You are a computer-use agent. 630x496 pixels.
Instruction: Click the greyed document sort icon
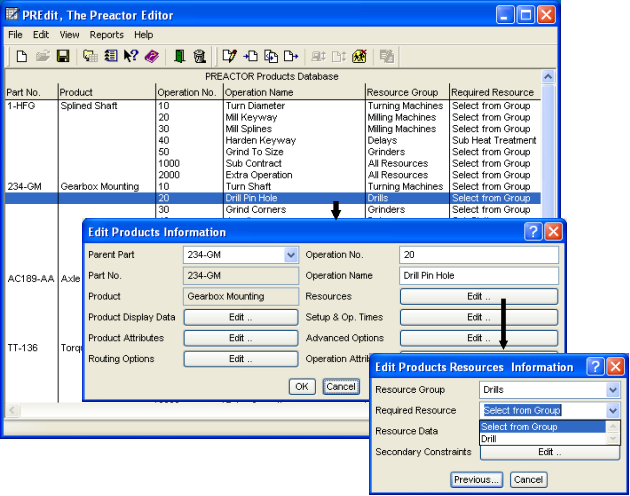pos(339,56)
